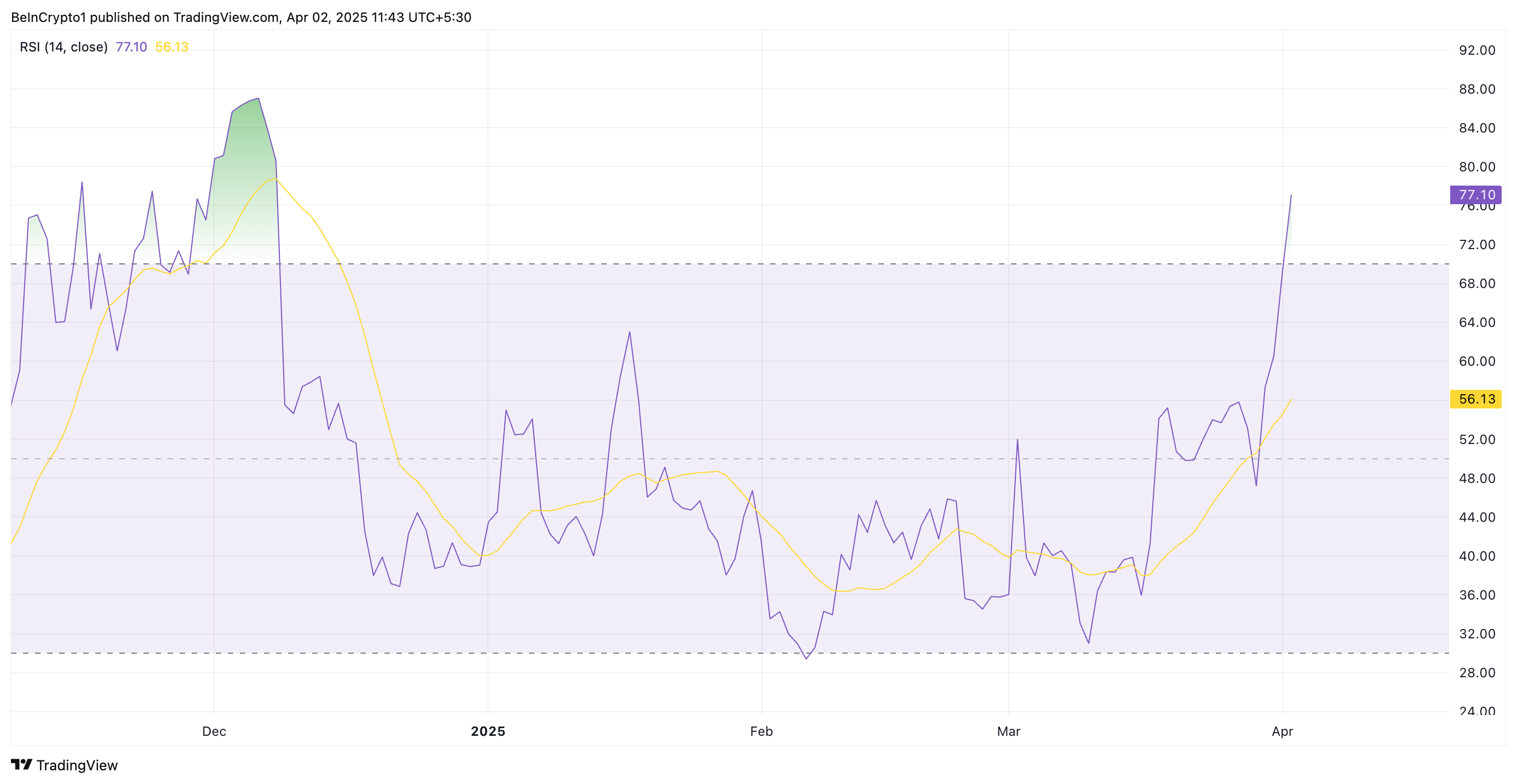Click the purple 77.10 legend value
Image resolution: width=1517 pixels, height=784 pixels.
(131, 47)
